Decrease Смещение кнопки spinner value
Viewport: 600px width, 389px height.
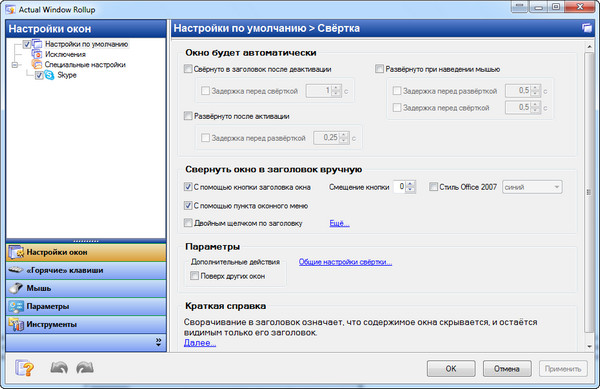[x=410, y=190]
